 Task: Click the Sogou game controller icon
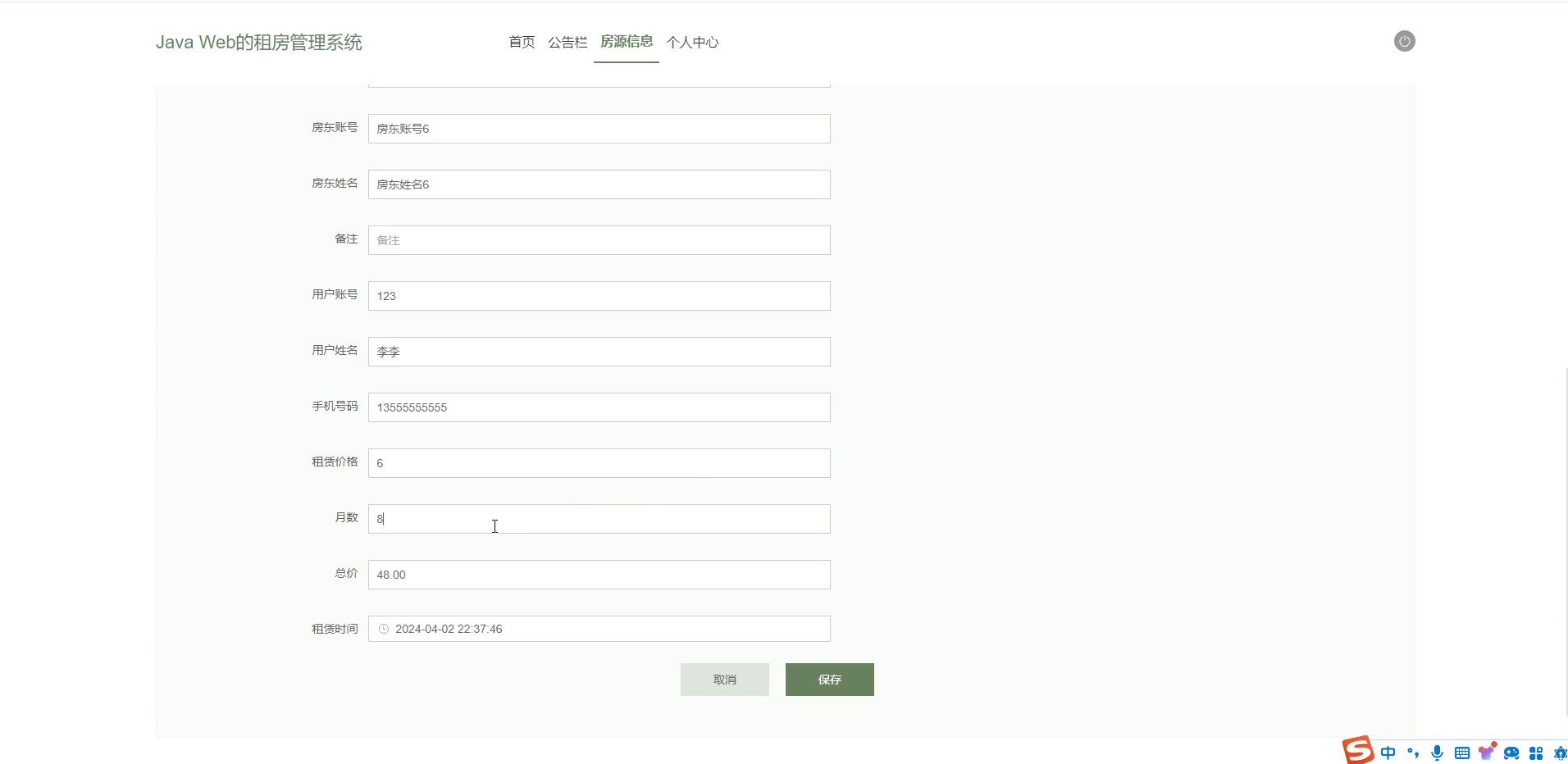[1511, 753]
